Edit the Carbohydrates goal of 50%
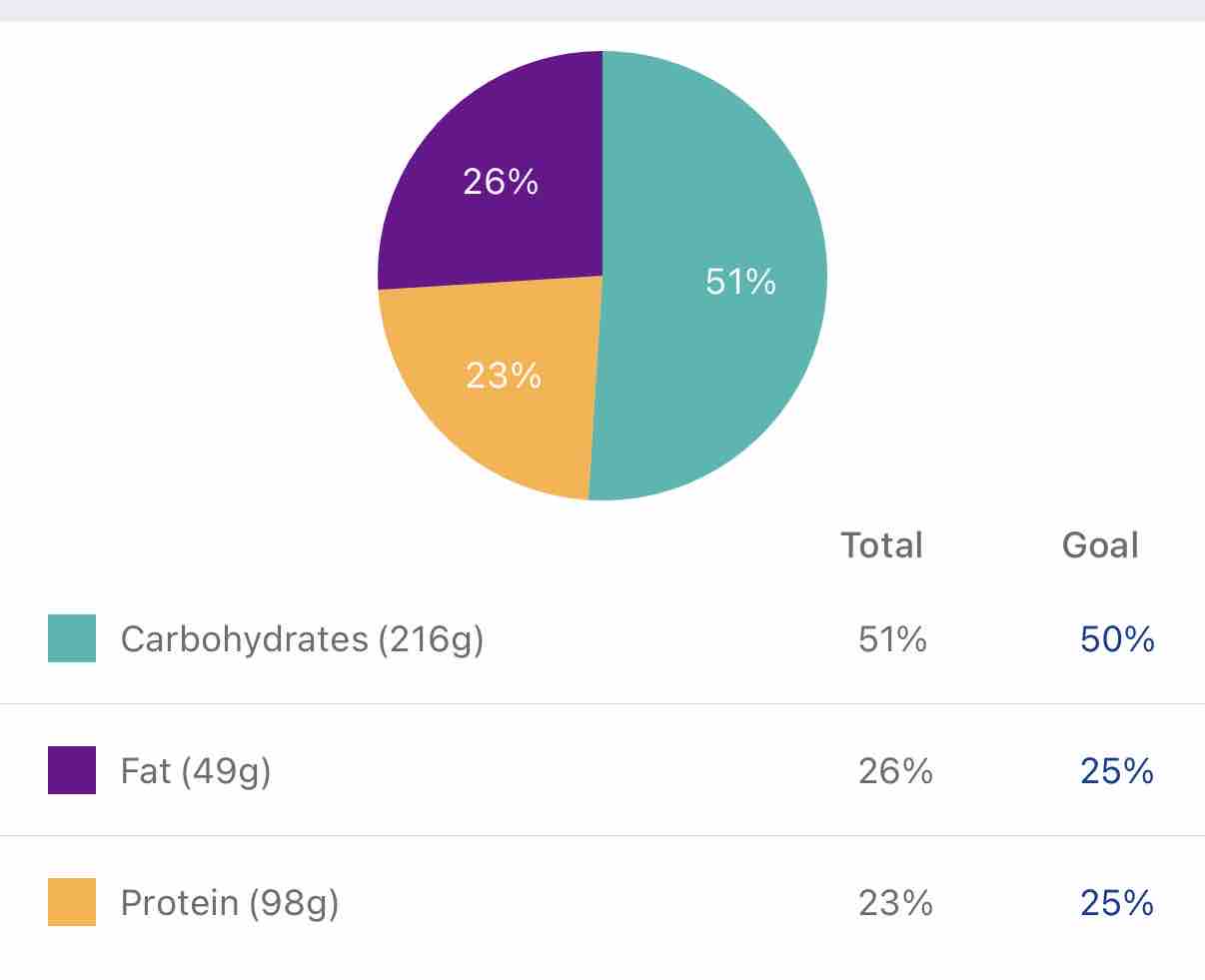Image resolution: width=1205 pixels, height=980 pixels. click(x=1117, y=639)
